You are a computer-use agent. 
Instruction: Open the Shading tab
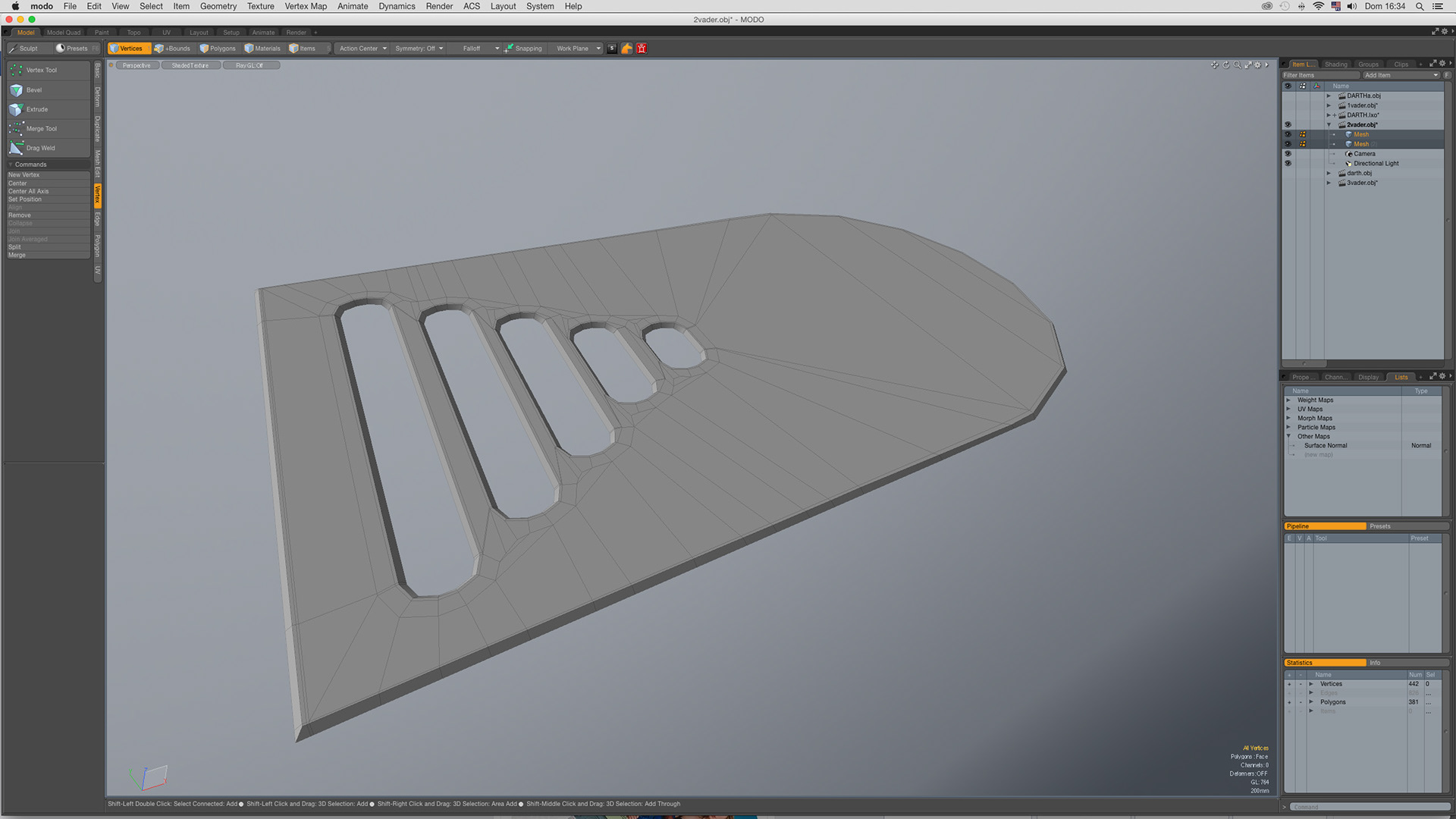tap(1335, 64)
